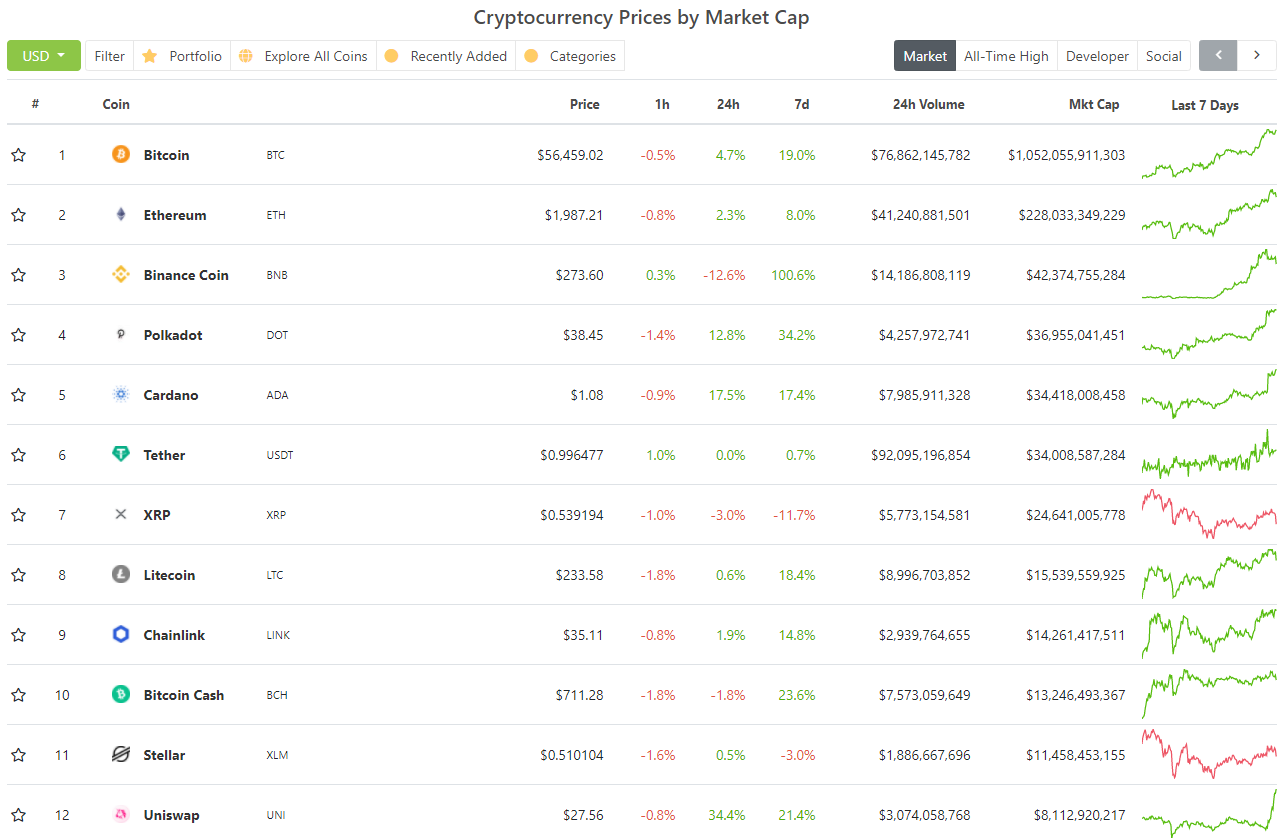Viewport: 1284px width, 838px height.
Task: Add Litecoin to favorites via star
Action: click(x=18, y=575)
